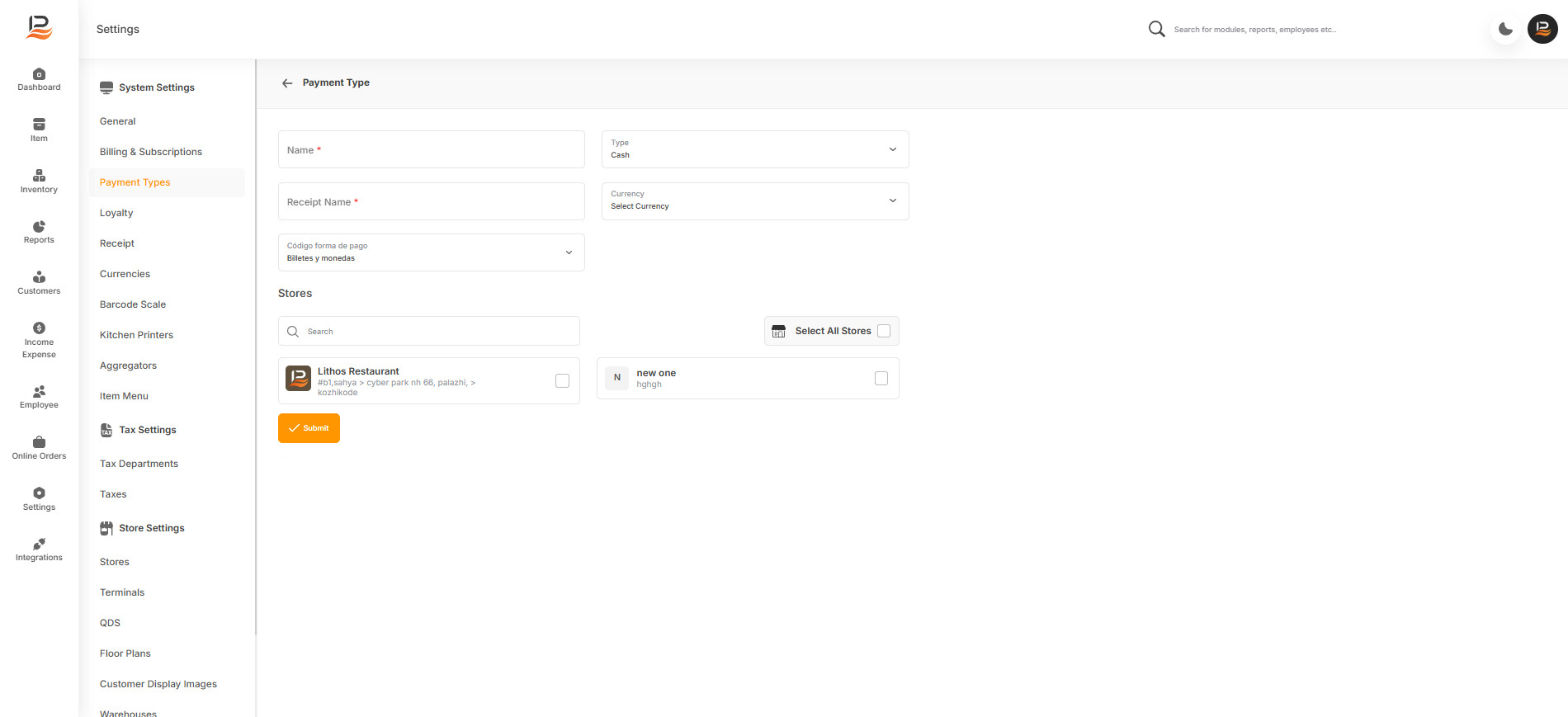Open the Tax Departments link
The image size is (1568, 717).
point(139,464)
